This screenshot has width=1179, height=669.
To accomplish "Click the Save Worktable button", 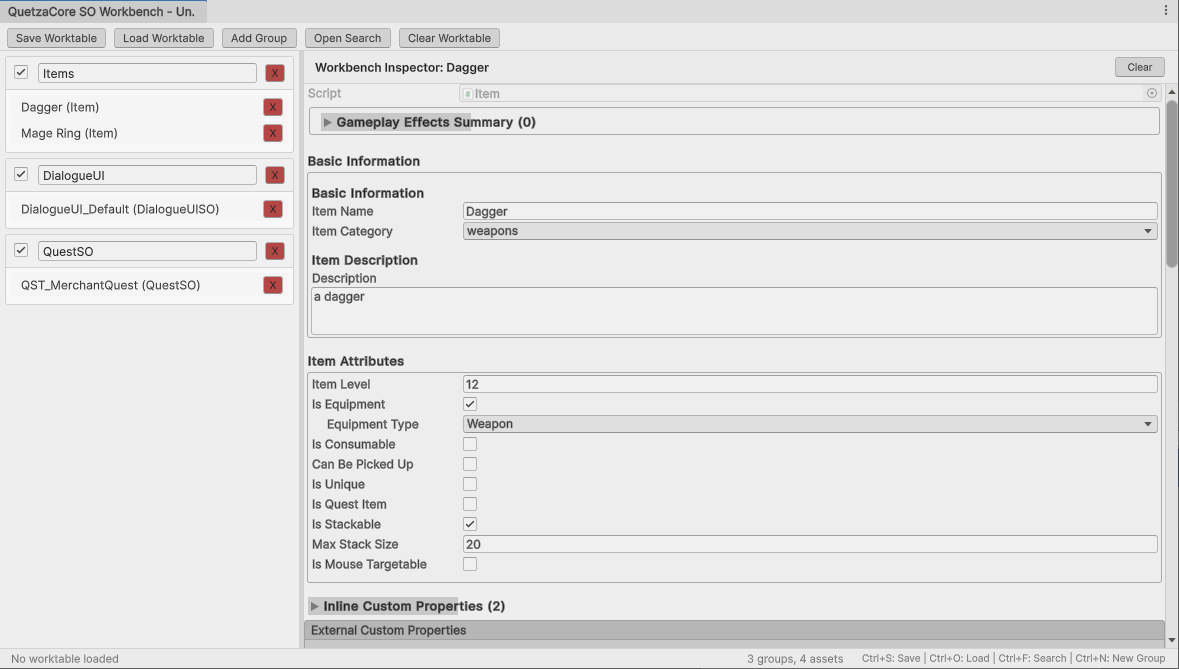I will pos(57,38).
